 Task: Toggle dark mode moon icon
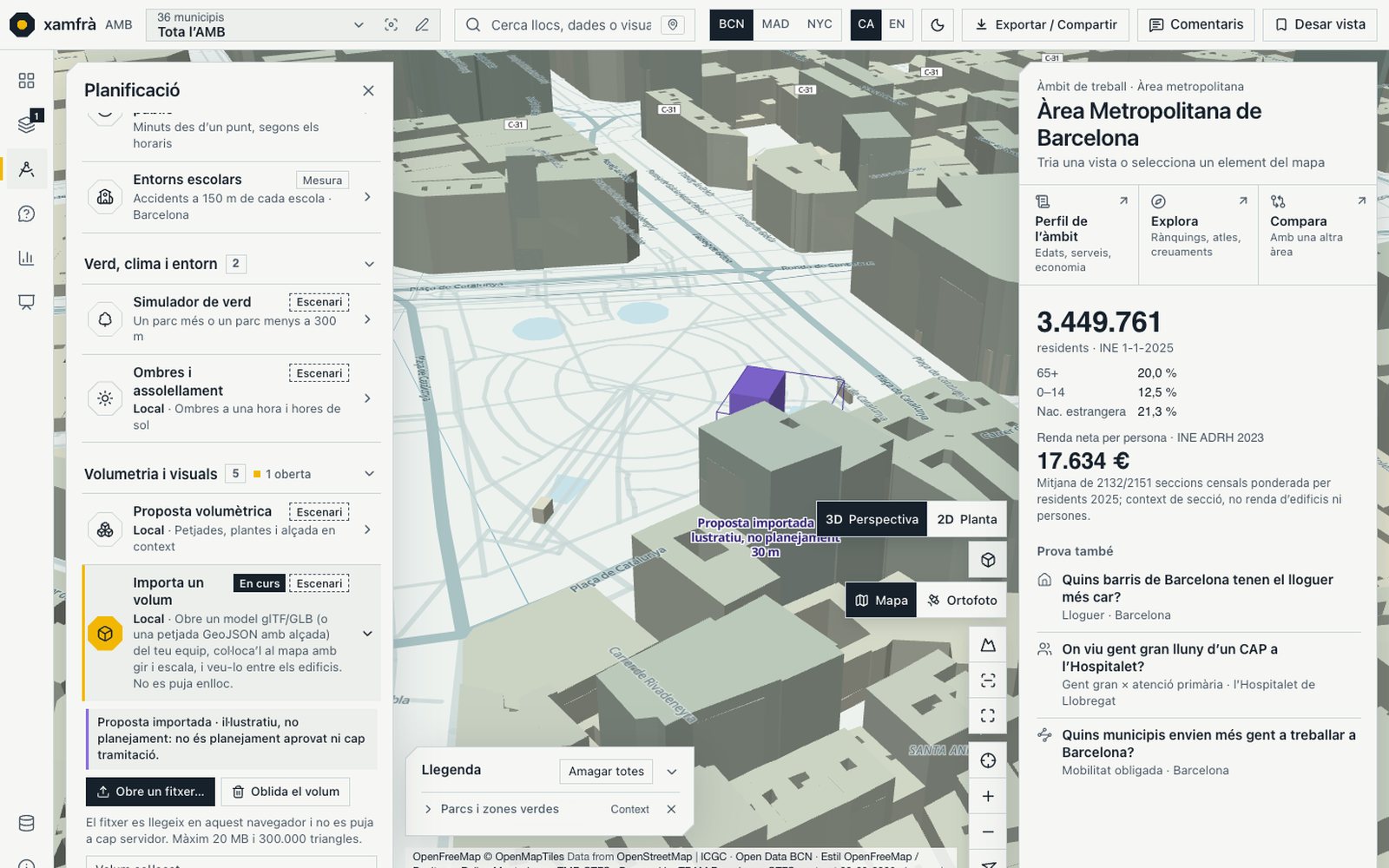point(938,25)
